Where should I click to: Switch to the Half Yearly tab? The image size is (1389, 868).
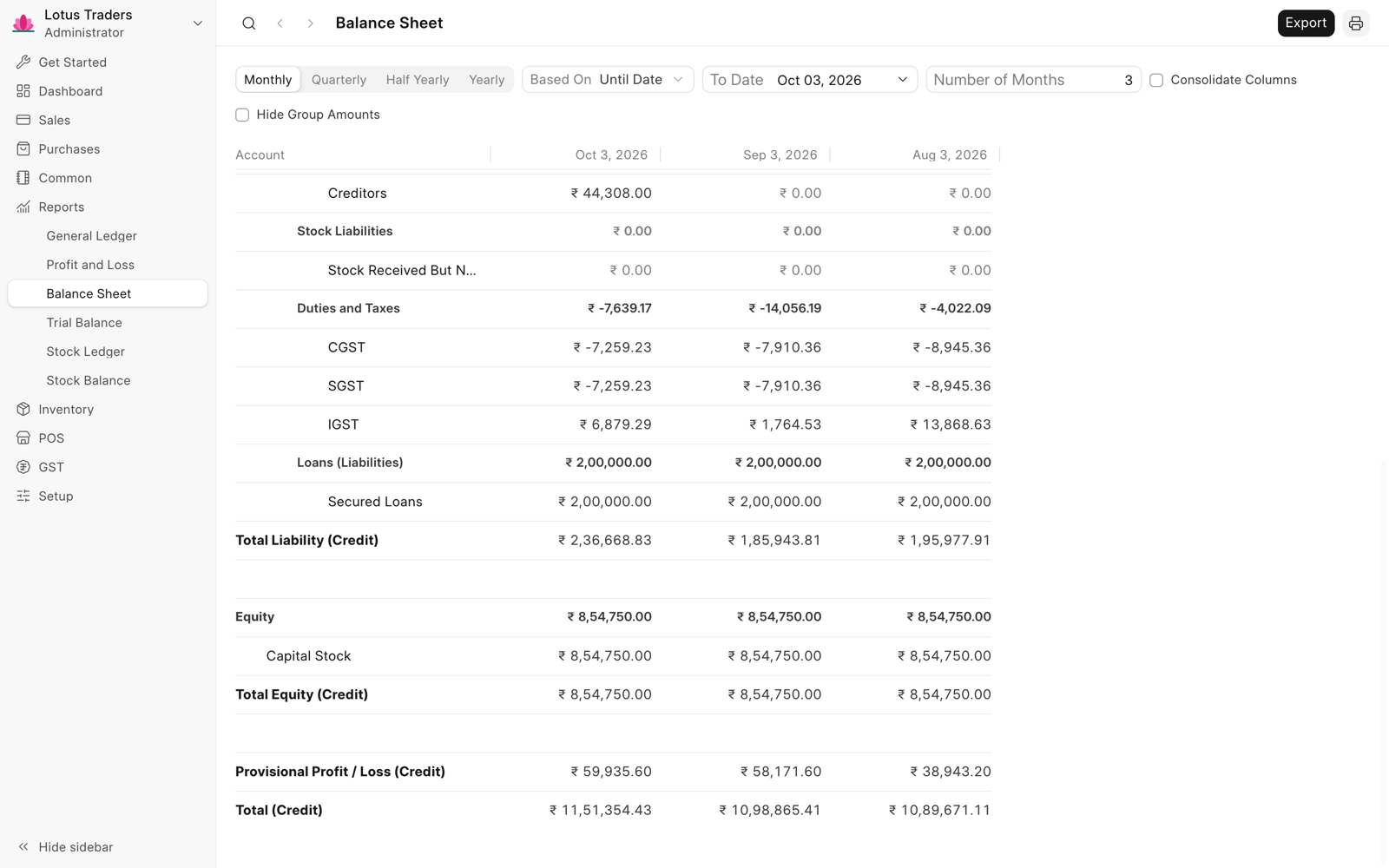(x=418, y=80)
